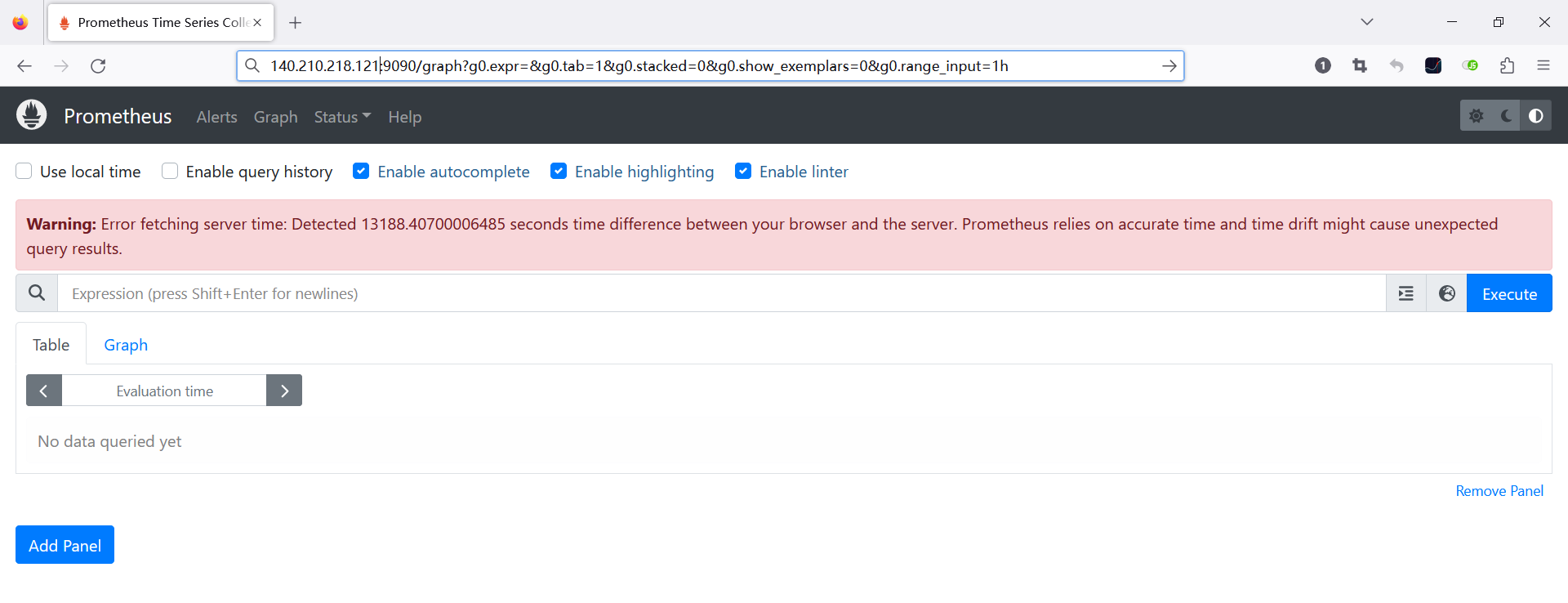Open the Alerts navigation item
This screenshot has height=603, width=1568.
click(x=216, y=117)
